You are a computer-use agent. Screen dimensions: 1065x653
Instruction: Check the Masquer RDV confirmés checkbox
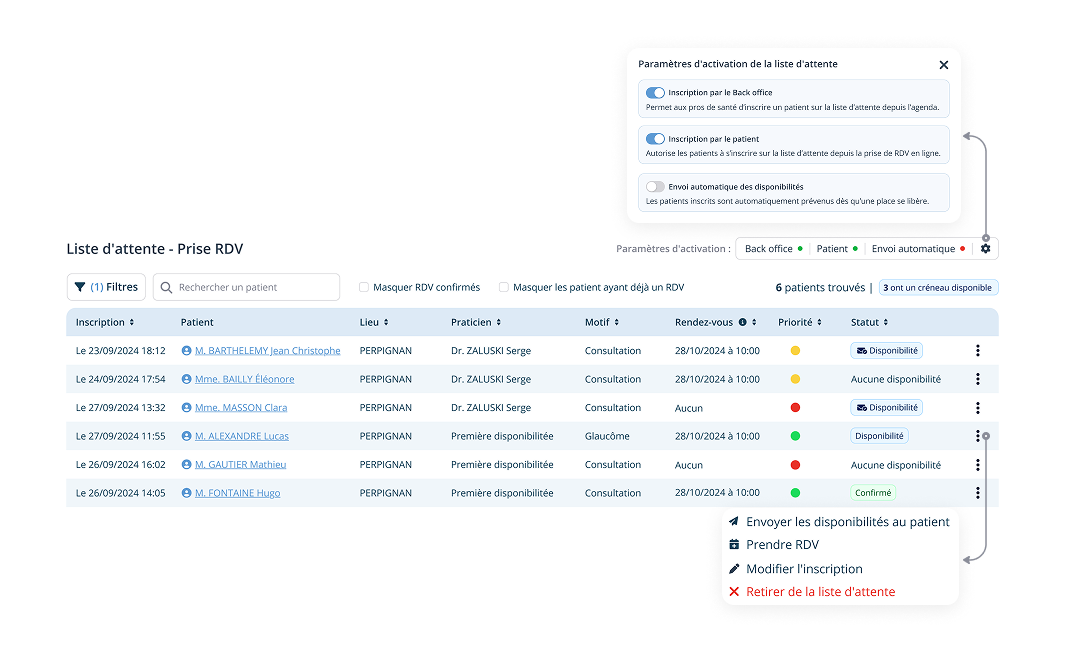[364, 287]
